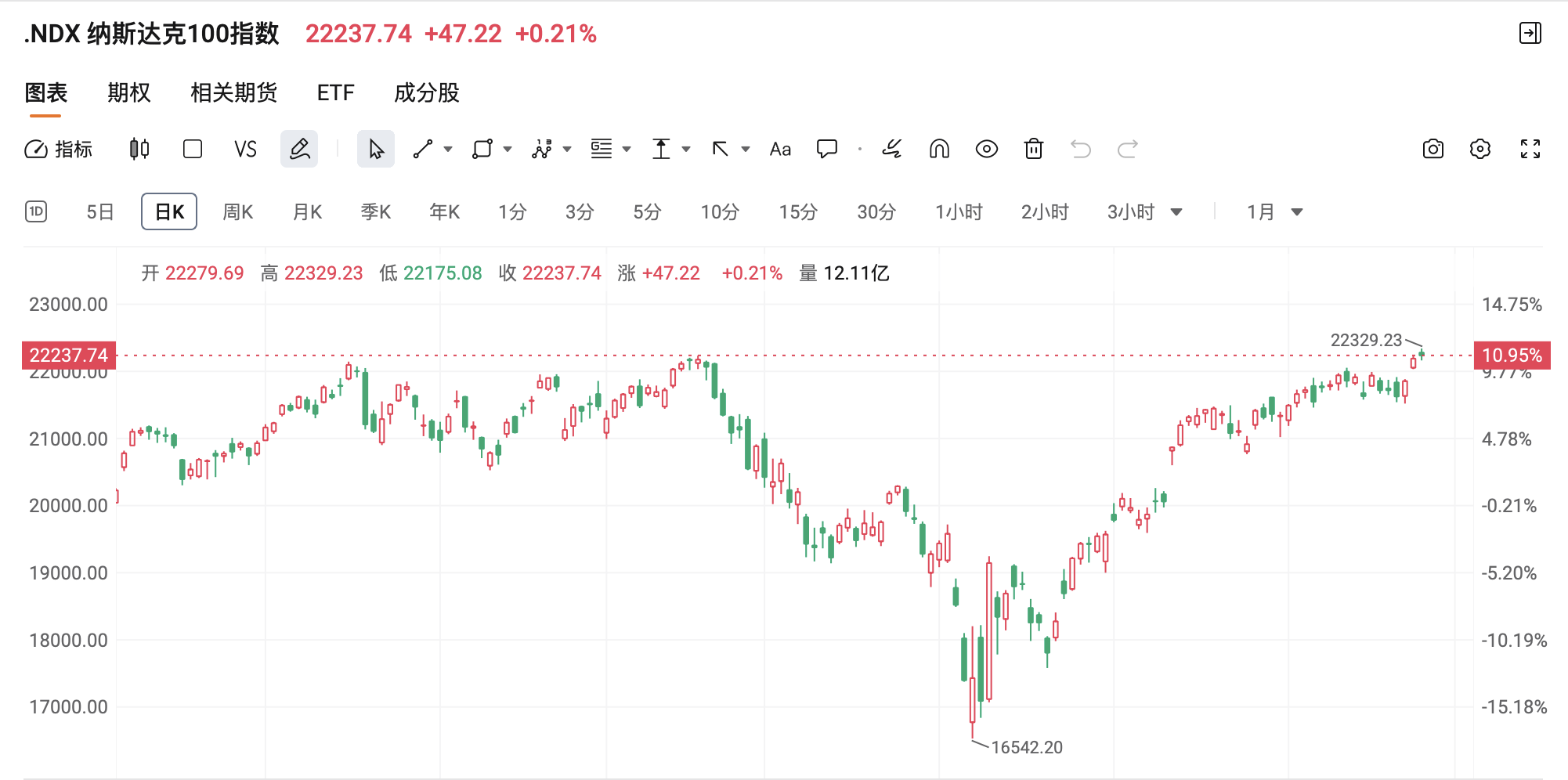Screen dimensions: 1568x780
Task: Open the 1月 range dropdown
Action: click(x=1274, y=212)
